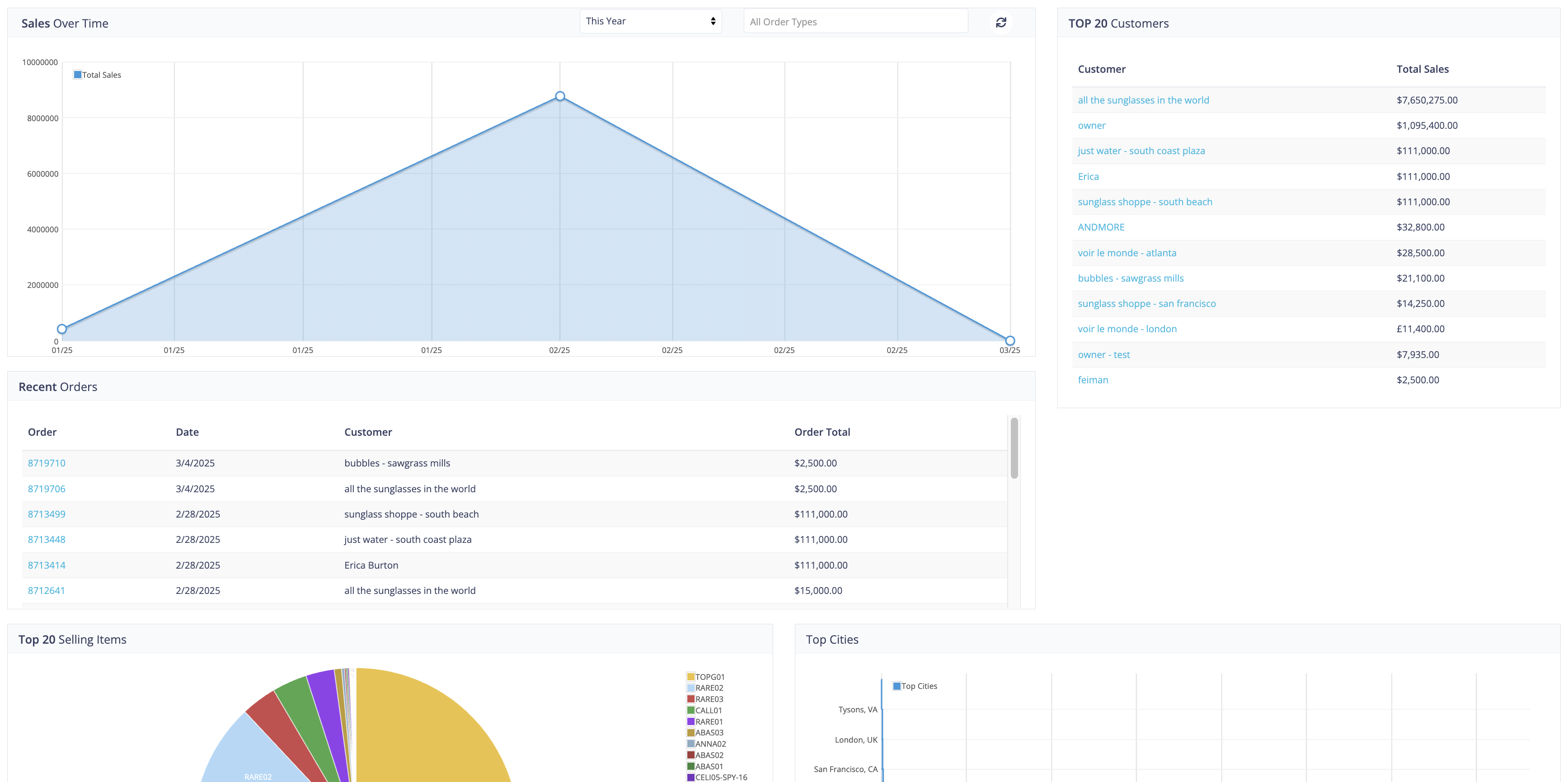Open order 8713448
The height and width of the screenshot is (782, 1568).
point(46,540)
